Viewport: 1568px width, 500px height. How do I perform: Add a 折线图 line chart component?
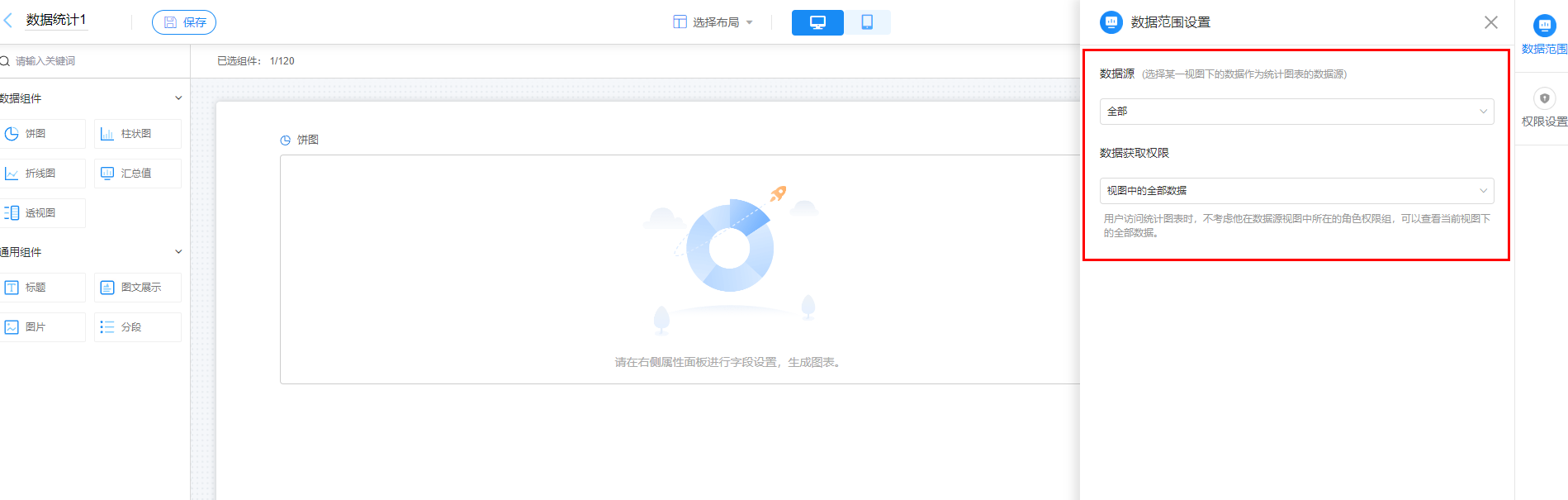point(41,174)
